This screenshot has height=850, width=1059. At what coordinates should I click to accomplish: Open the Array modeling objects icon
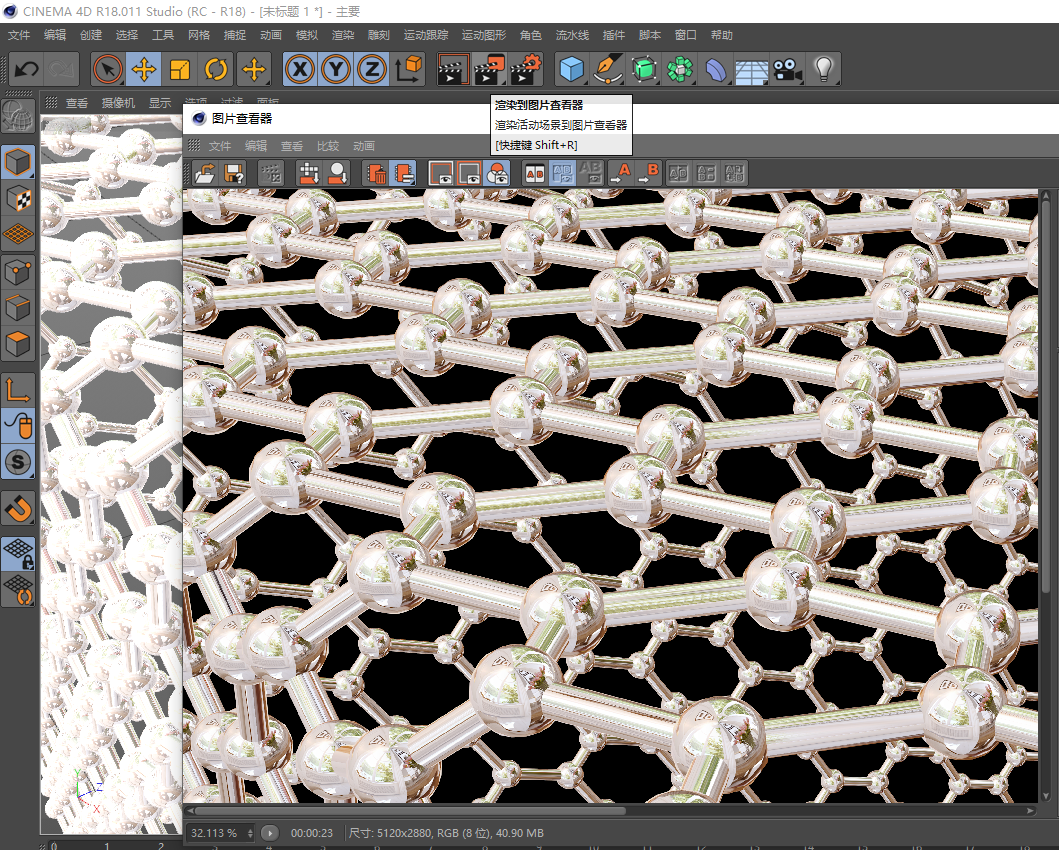(x=680, y=69)
